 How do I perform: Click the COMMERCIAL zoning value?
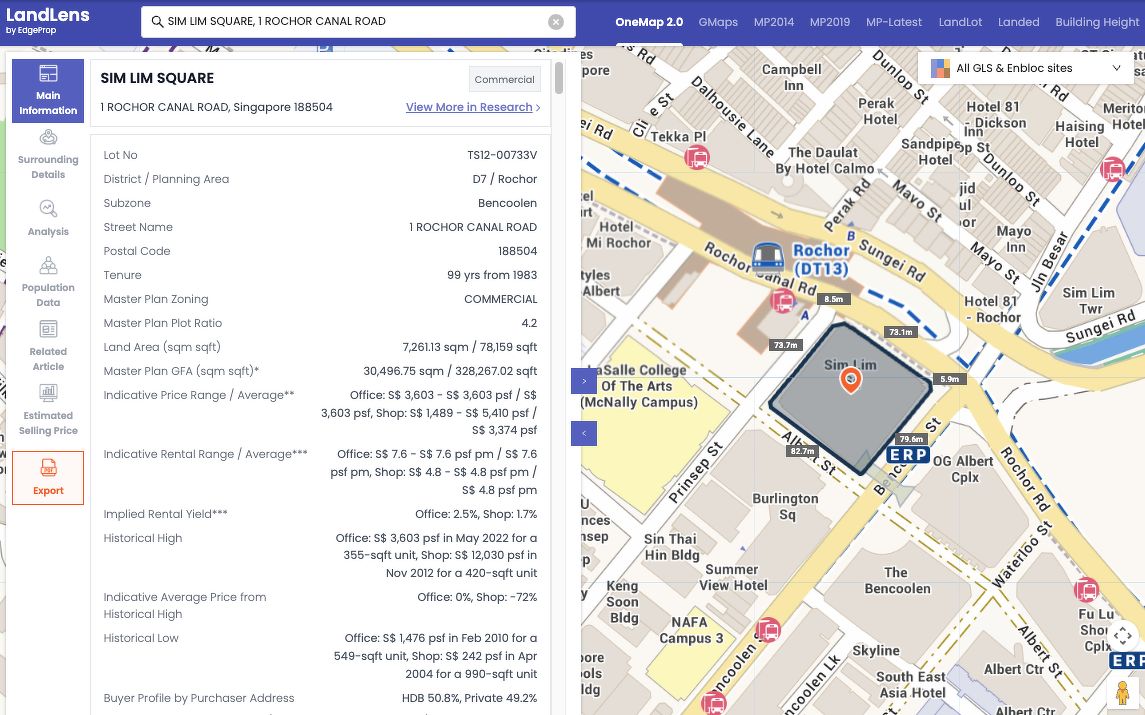tap(501, 299)
